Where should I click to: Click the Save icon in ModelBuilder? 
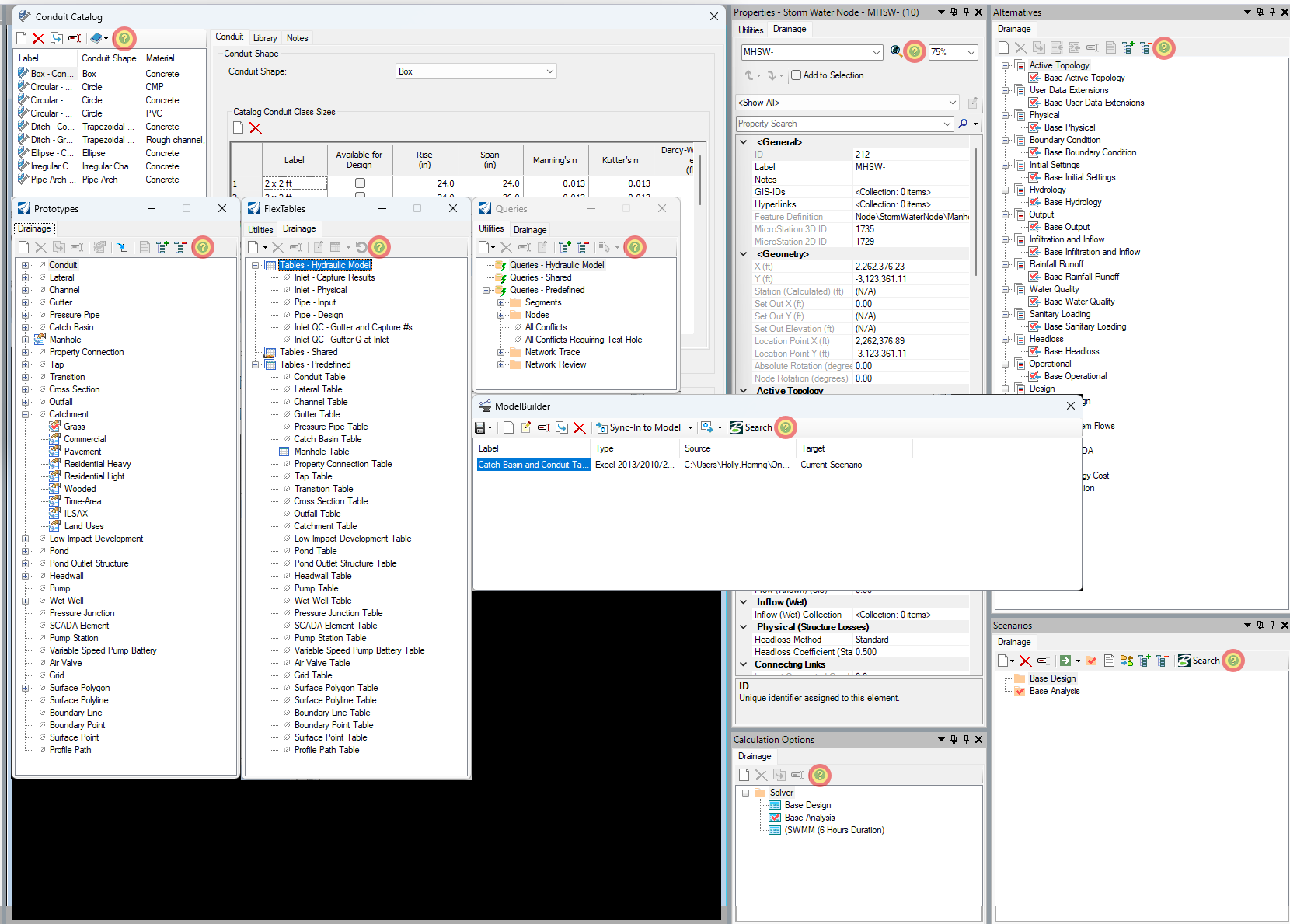coord(480,427)
